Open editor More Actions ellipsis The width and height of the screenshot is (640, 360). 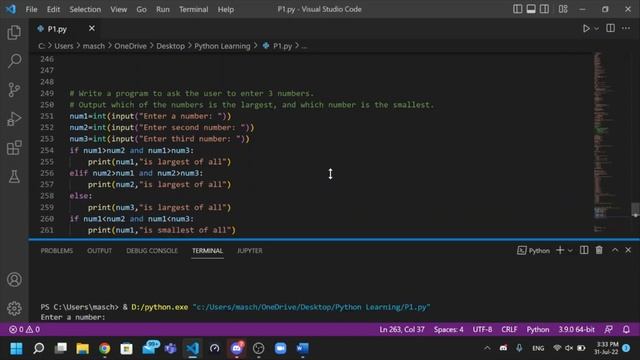pyautogui.click(x=626, y=28)
